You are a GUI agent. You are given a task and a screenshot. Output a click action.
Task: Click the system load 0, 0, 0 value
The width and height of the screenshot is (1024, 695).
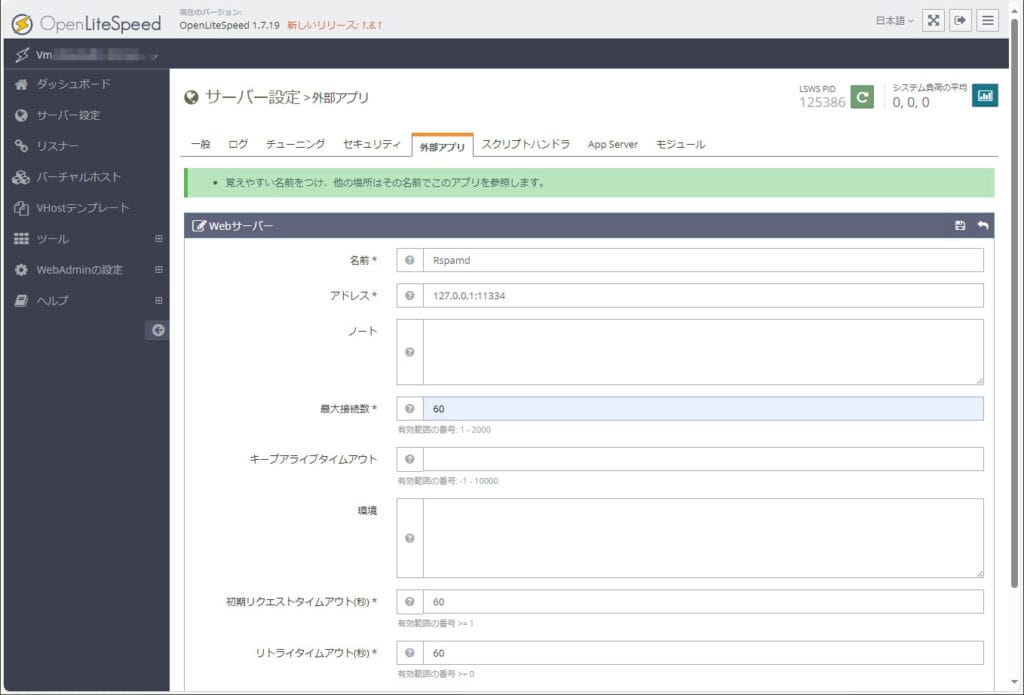911,102
